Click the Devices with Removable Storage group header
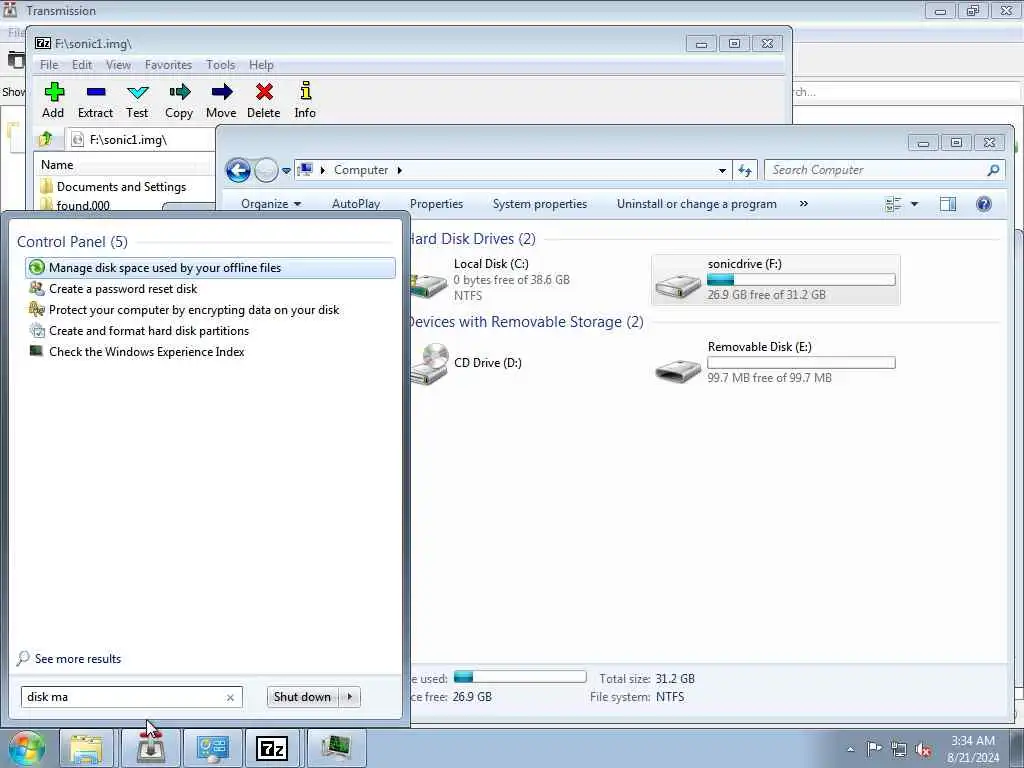Image resolution: width=1024 pixels, height=768 pixels. coord(526,322)
